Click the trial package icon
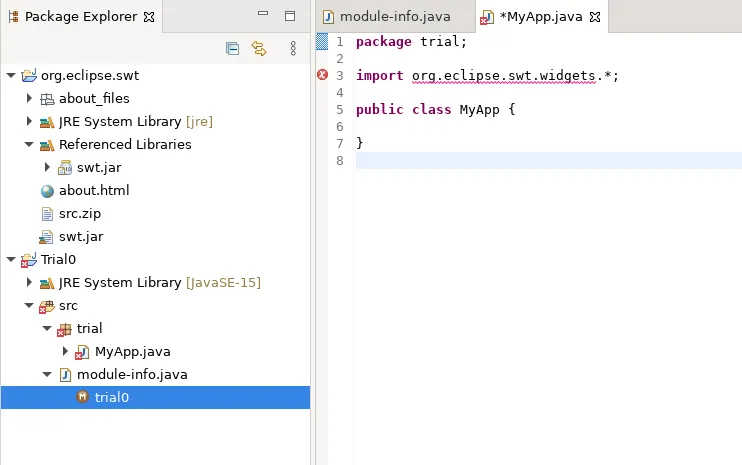This screenshot has width=742, height=465. pyautogui.click(x=64, y=329)
